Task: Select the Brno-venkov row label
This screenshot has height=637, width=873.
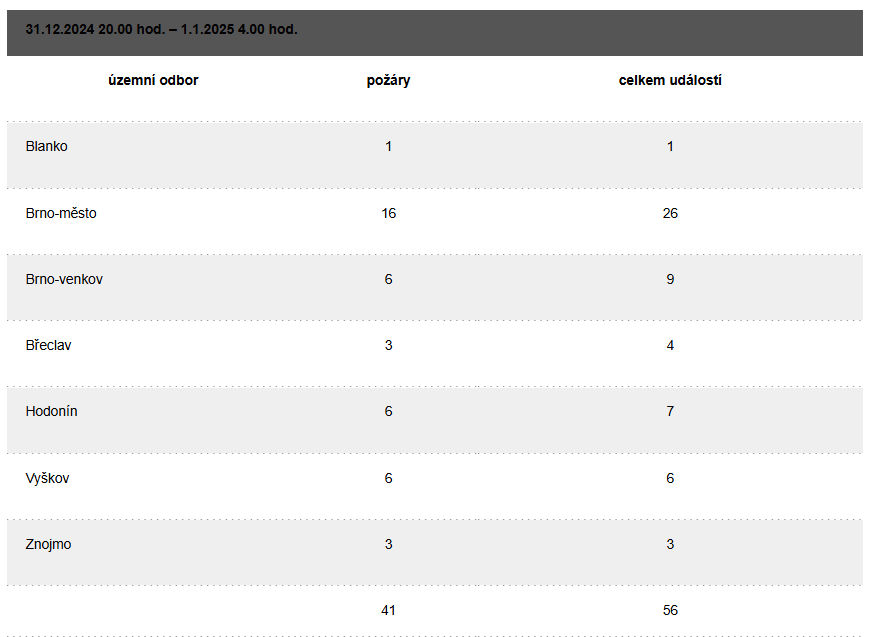Action: pyautogui.click(x=64, y=279)
